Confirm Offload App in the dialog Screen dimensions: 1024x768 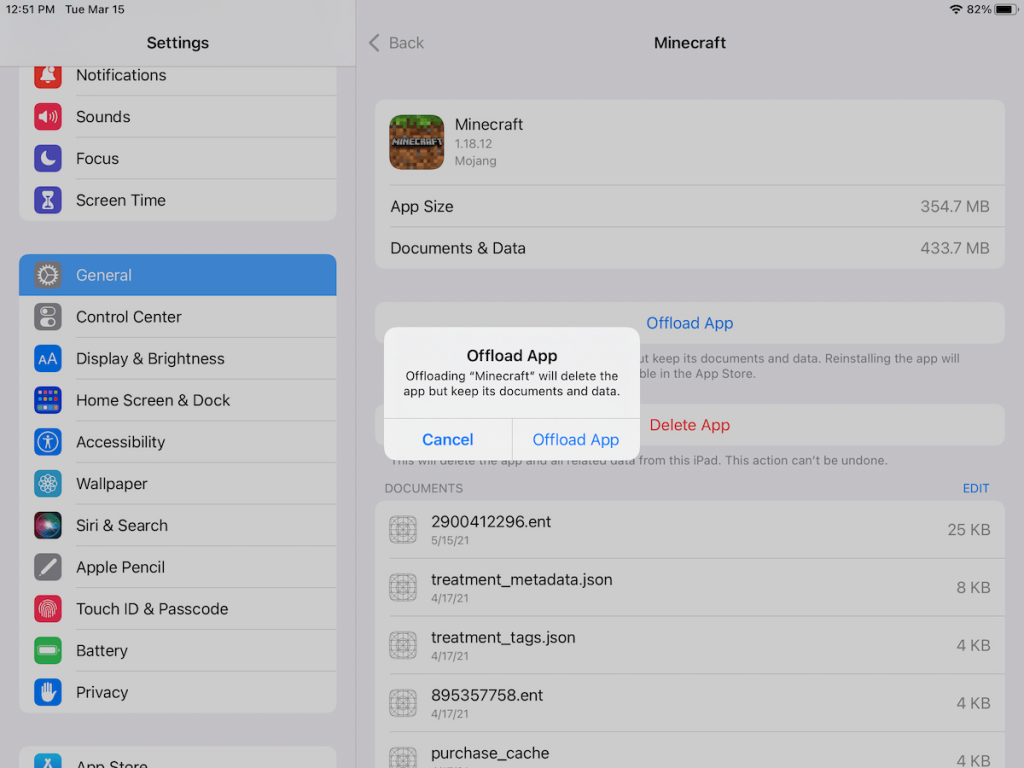coord(576,440)
